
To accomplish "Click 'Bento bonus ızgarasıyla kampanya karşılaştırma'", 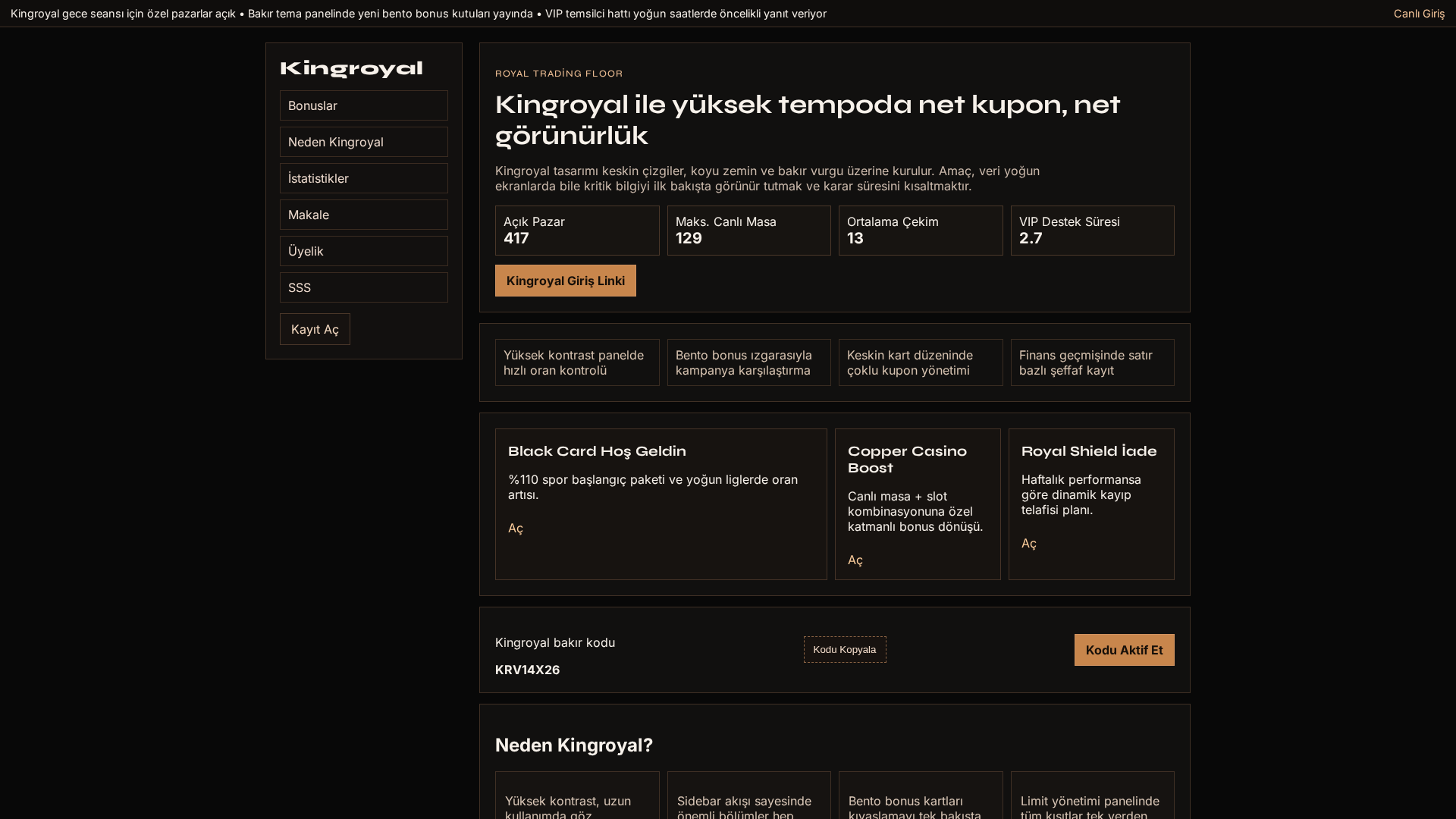I will pos(749,362).
